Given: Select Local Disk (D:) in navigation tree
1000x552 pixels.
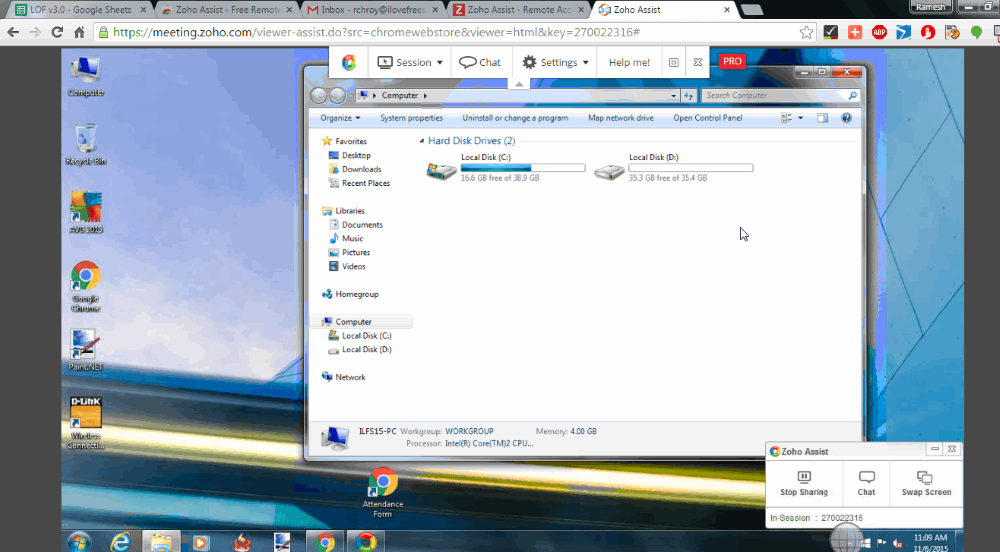Looking at the screenshot, I should [360, 350].
